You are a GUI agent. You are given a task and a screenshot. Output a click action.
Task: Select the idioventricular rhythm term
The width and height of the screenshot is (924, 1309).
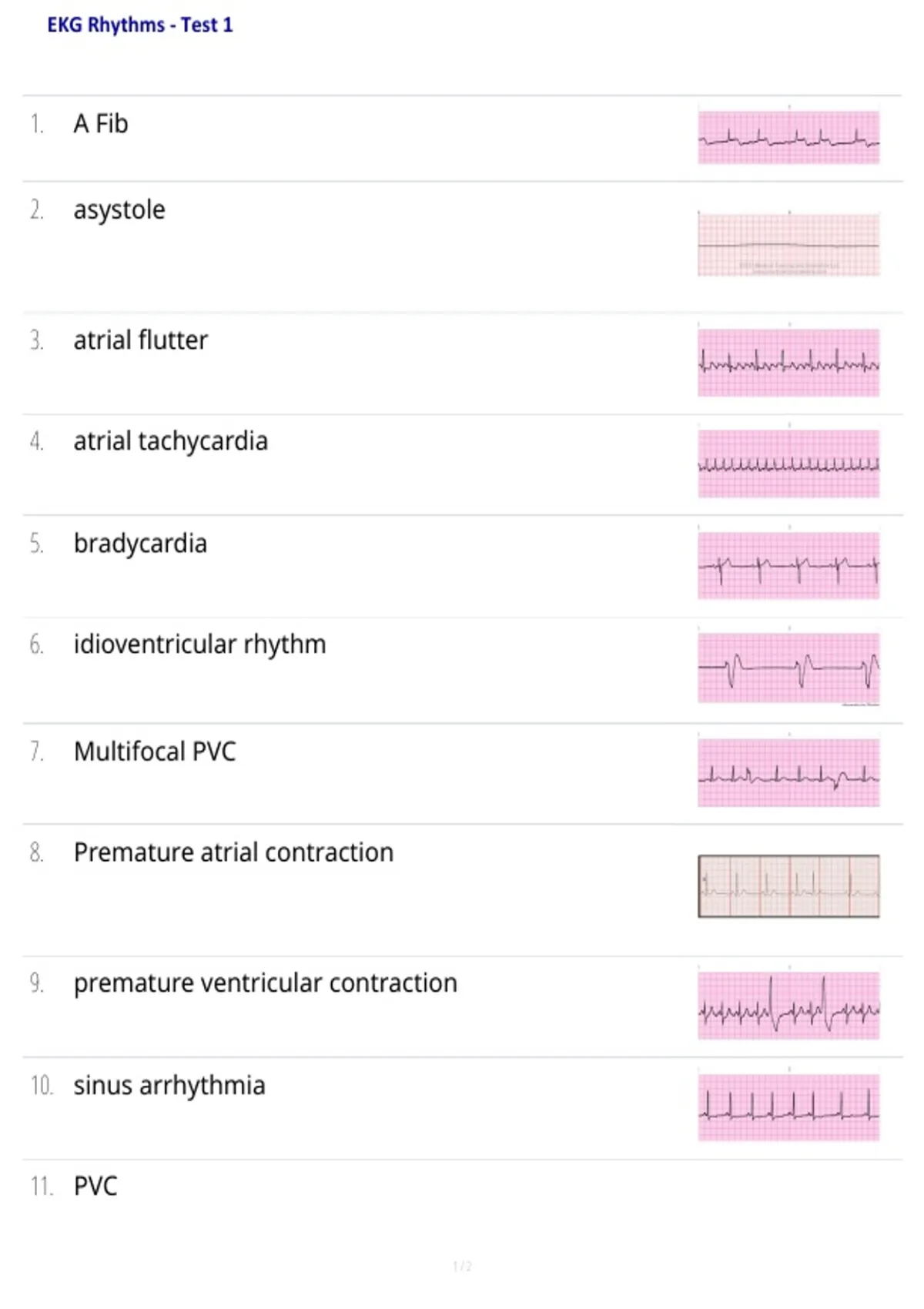click(200, 644)
